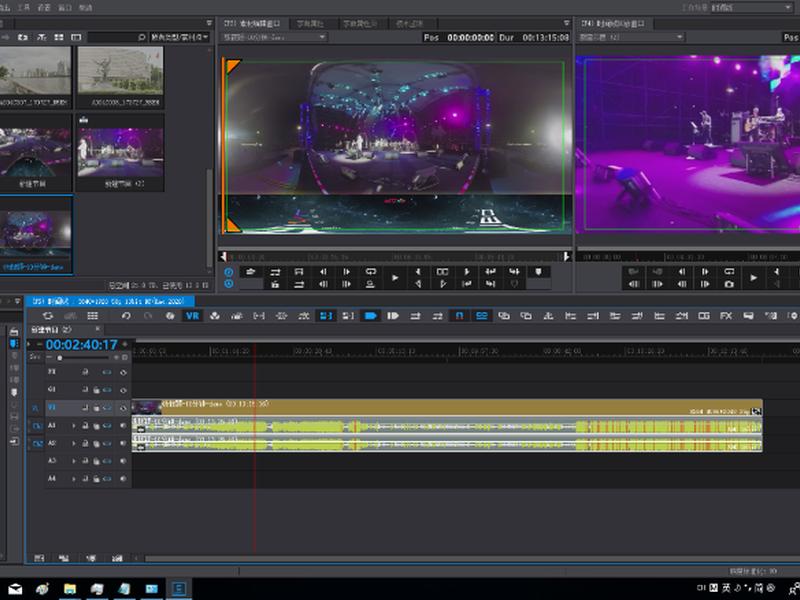Image resolution: width=800 pixels, height=600 pixels.
Task: Expand the A2 track triangle
Action: pos(74,443)
